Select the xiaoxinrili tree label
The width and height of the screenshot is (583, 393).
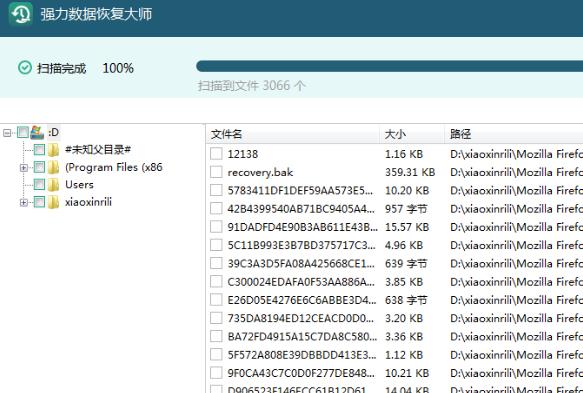click(88, 202)
